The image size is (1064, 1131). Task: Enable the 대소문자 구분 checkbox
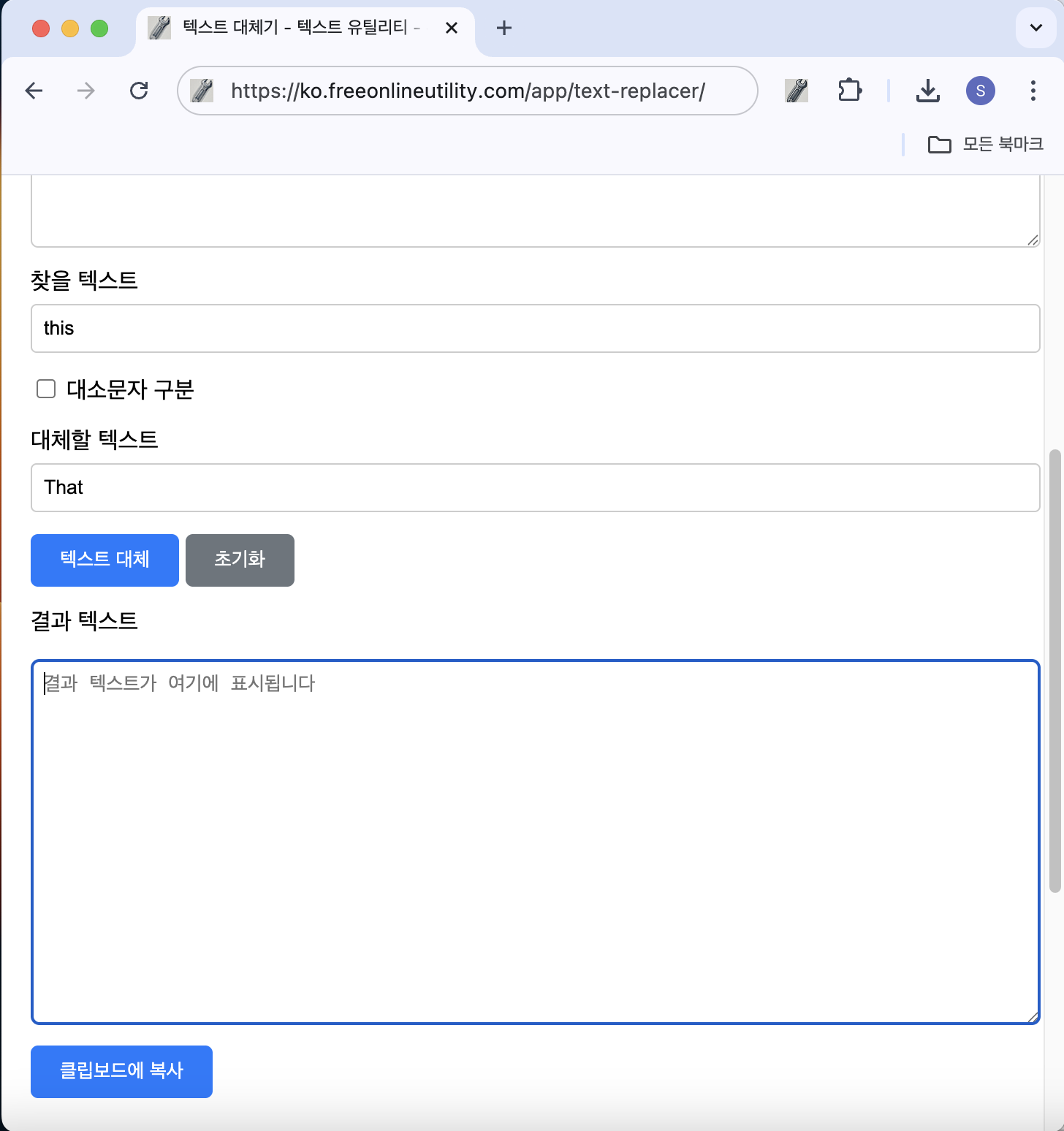(x=46, y=389)
